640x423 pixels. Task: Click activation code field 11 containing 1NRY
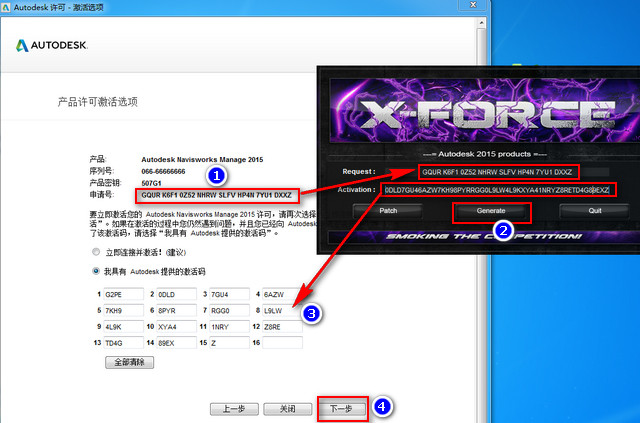[229, 327]
